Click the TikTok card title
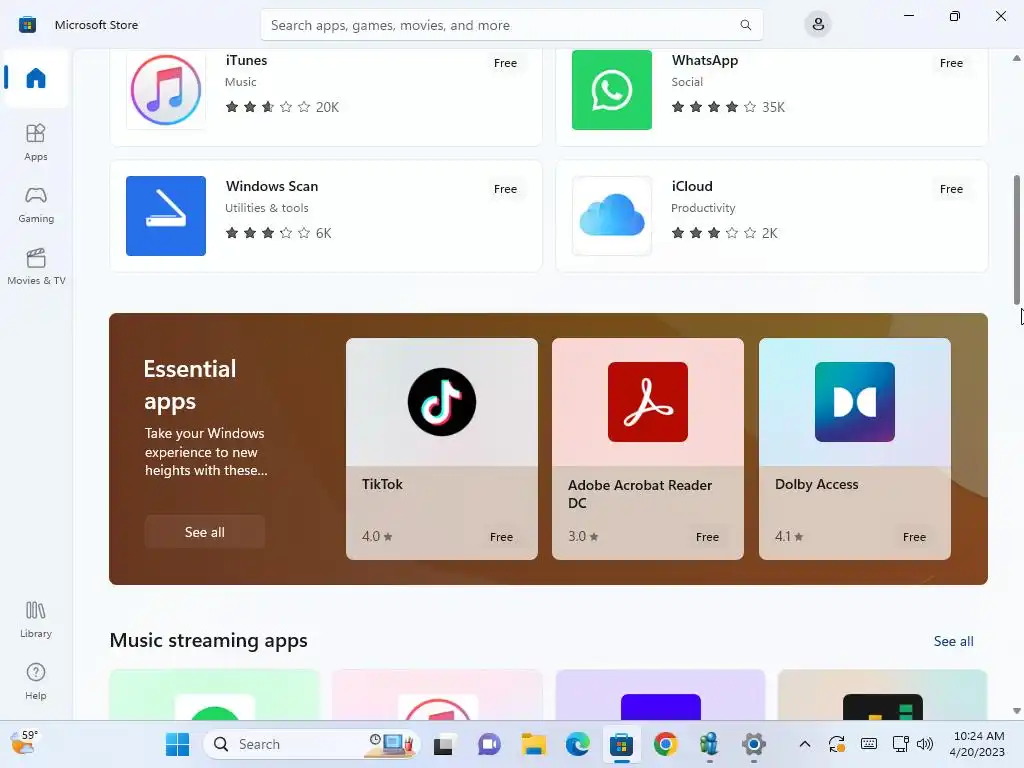Viewport: 1024px width, 768px height. coord(382,484)
